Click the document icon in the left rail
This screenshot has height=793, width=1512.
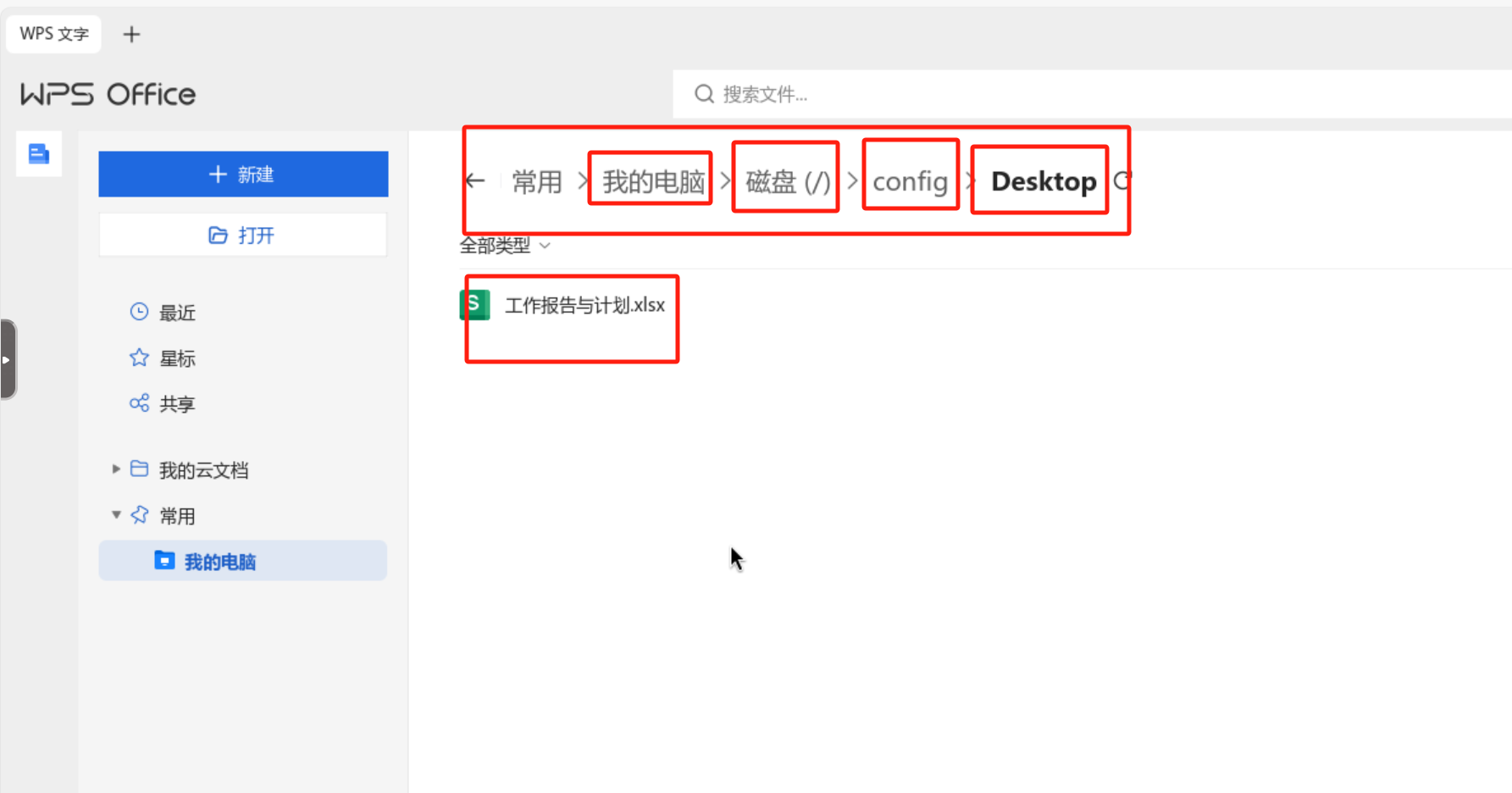(x=39, y=154)
